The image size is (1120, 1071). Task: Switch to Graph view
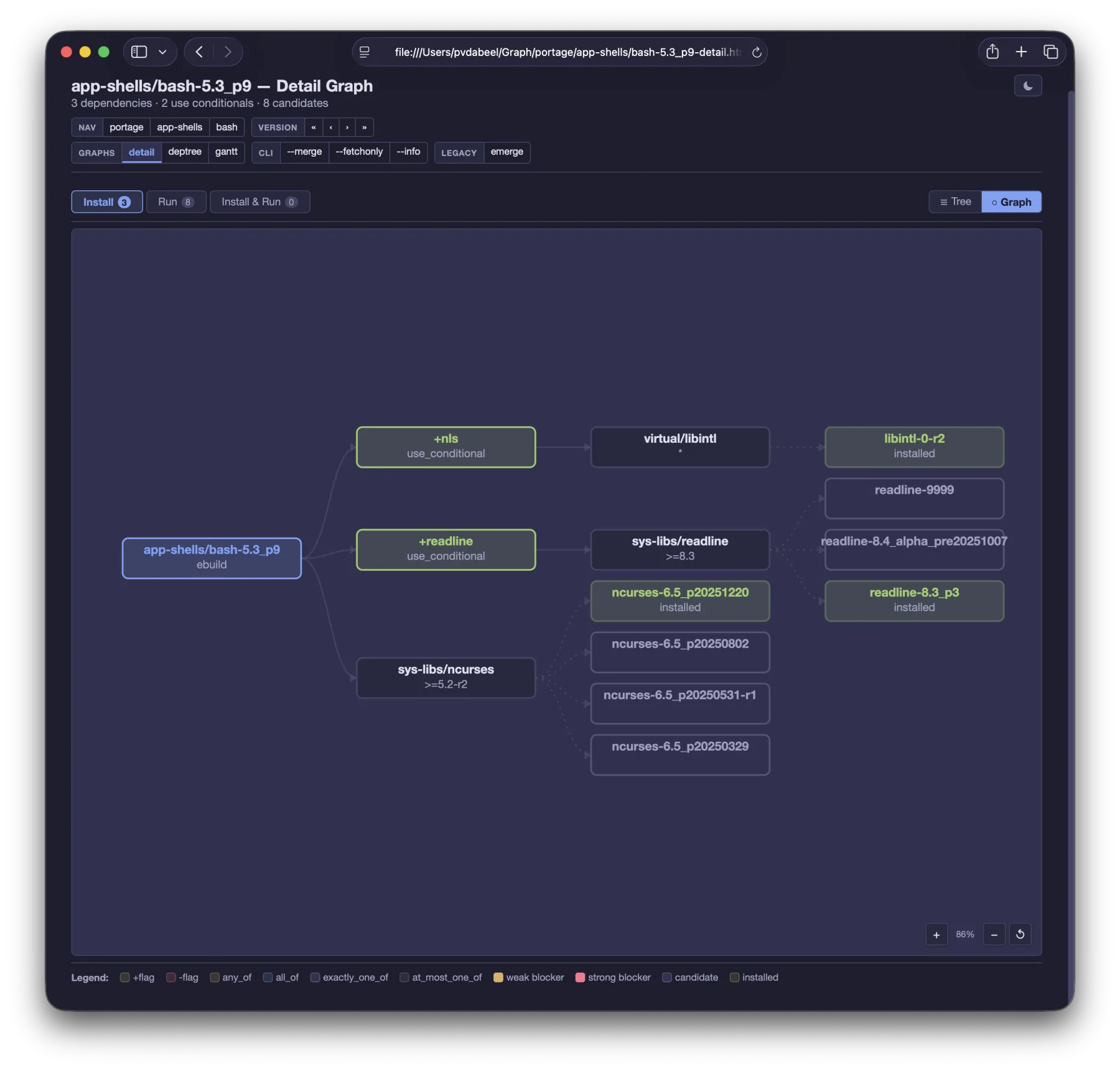(1011, 202)
